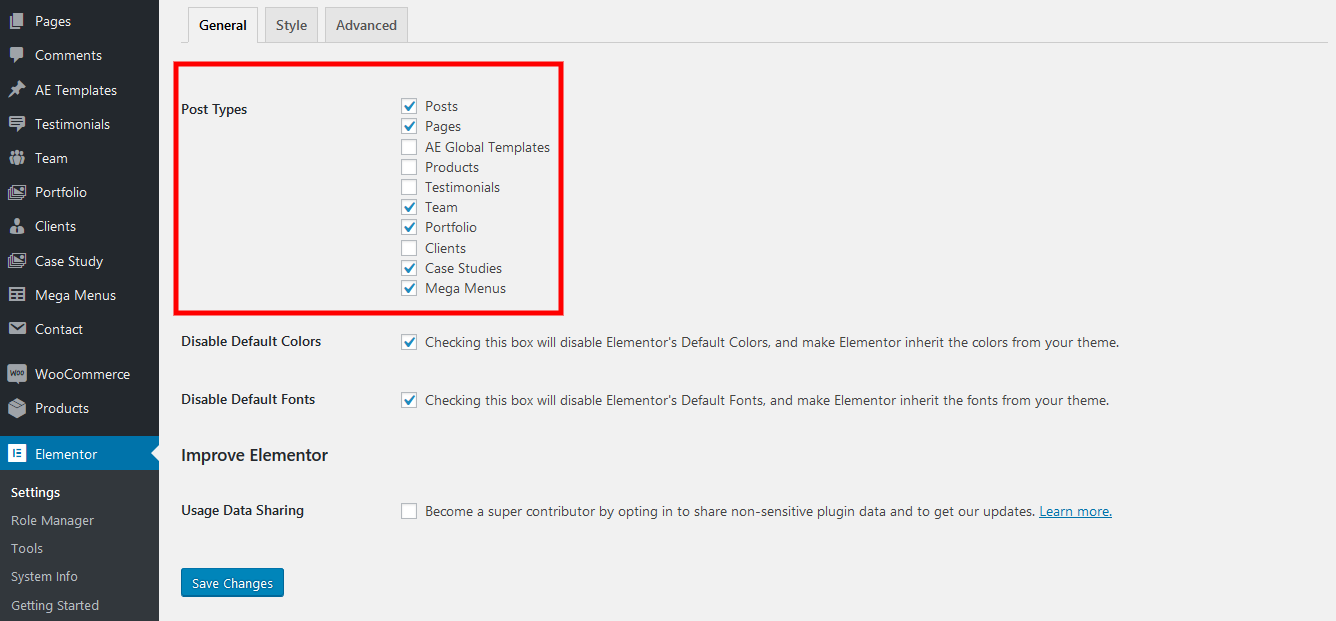This screenshot has height=621, width=1336.
Task: Enable the Usage Data Sharing checkbox
Action: [x=409, y=511]
